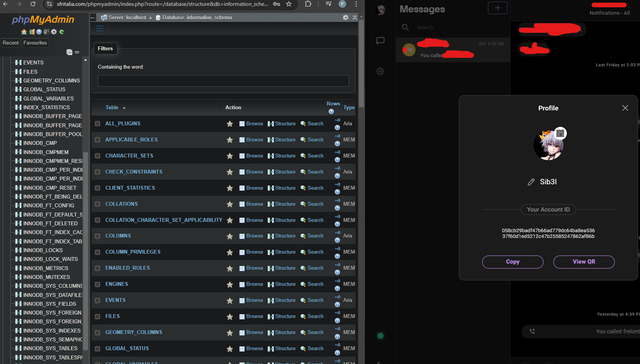Click the Containing the word filter field

click(x=223, y=81)
